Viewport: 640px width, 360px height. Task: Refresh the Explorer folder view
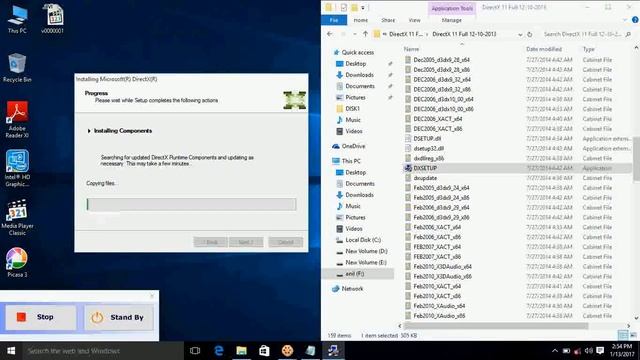point(530,35)
